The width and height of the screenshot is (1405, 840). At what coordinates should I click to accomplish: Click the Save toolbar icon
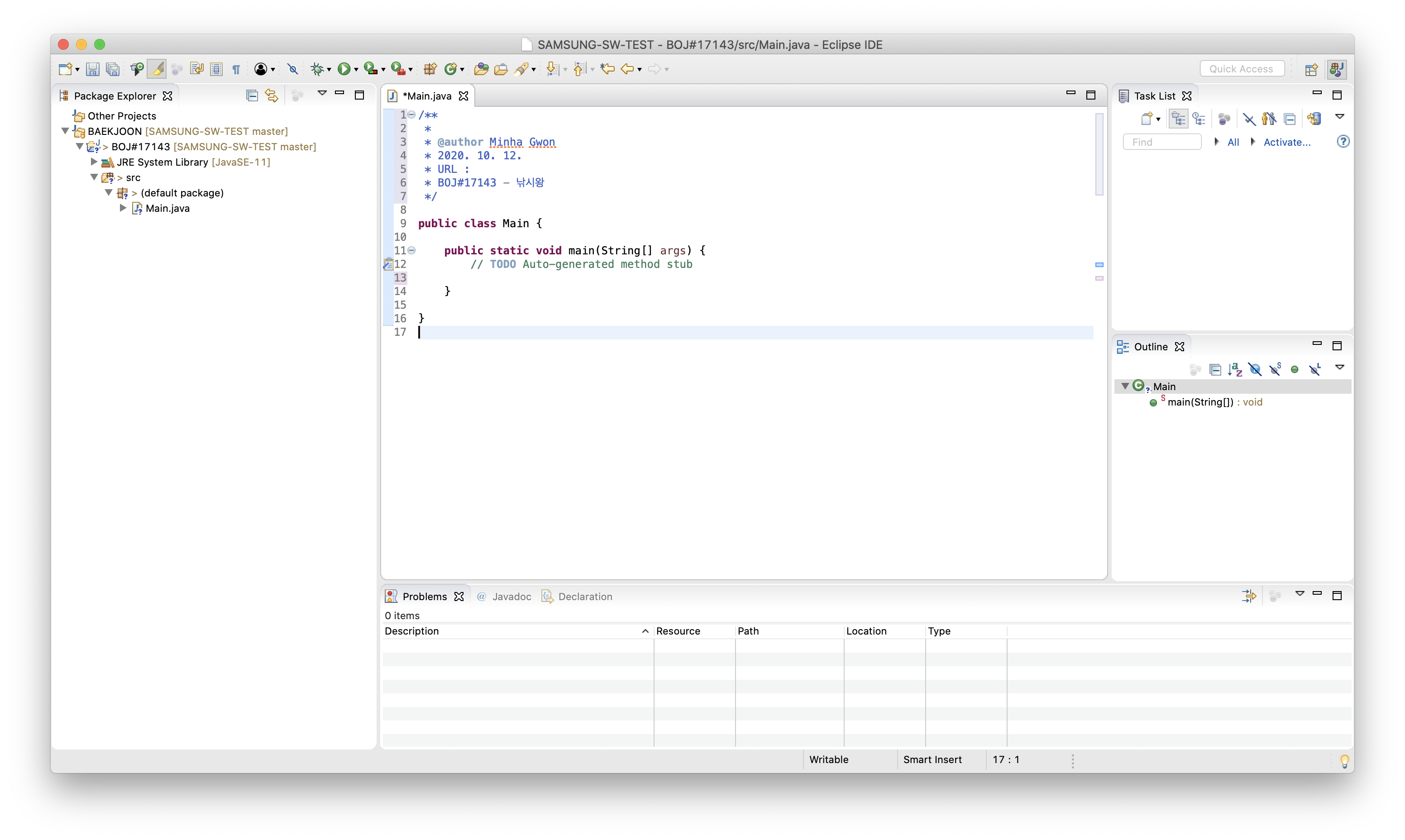tap(92, 69)
